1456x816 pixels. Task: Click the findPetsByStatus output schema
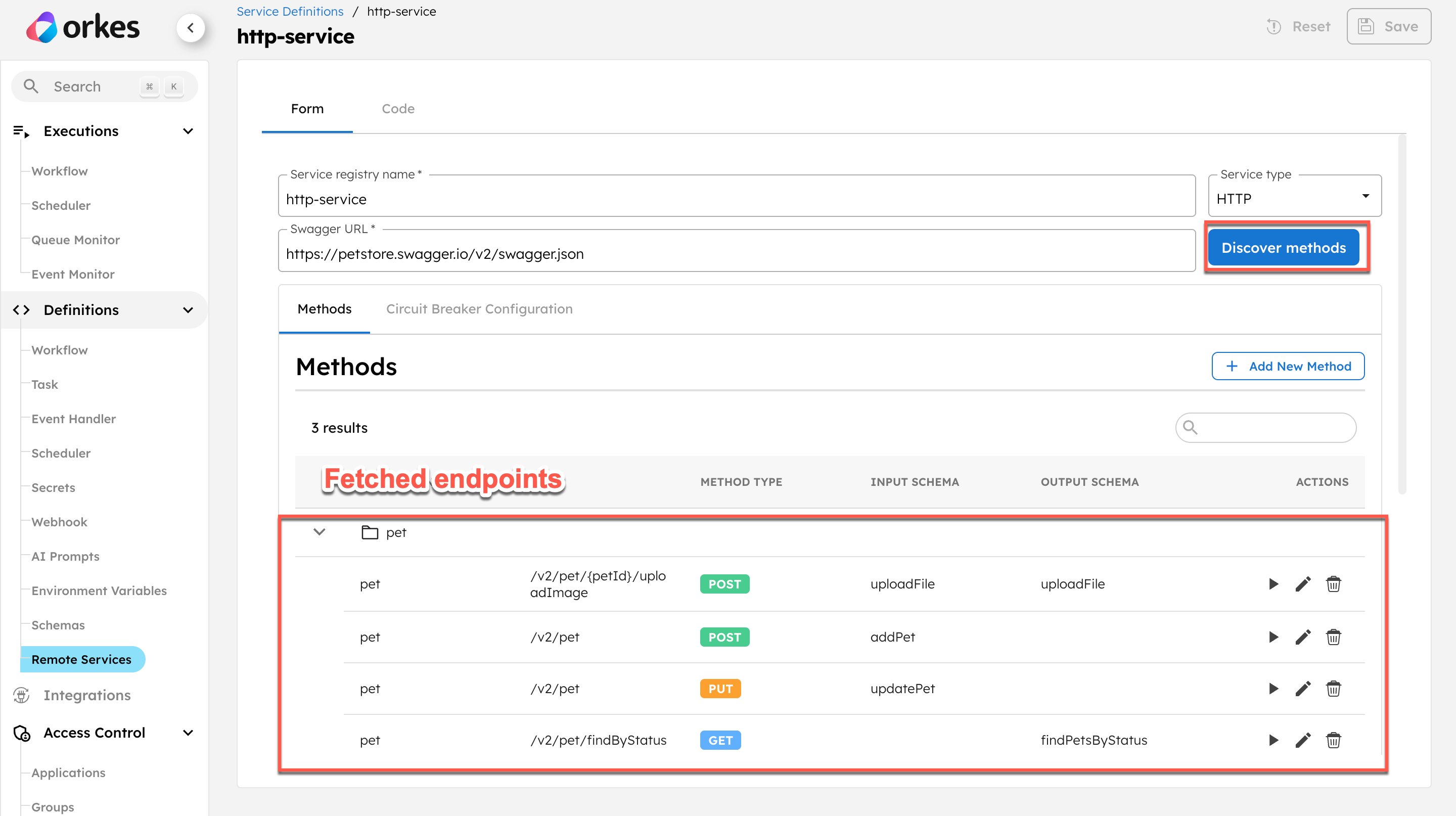[1094, 740]
